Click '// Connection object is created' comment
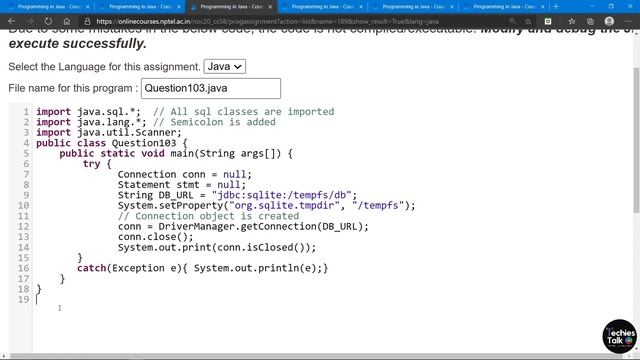640x360 pixels. 208,216
